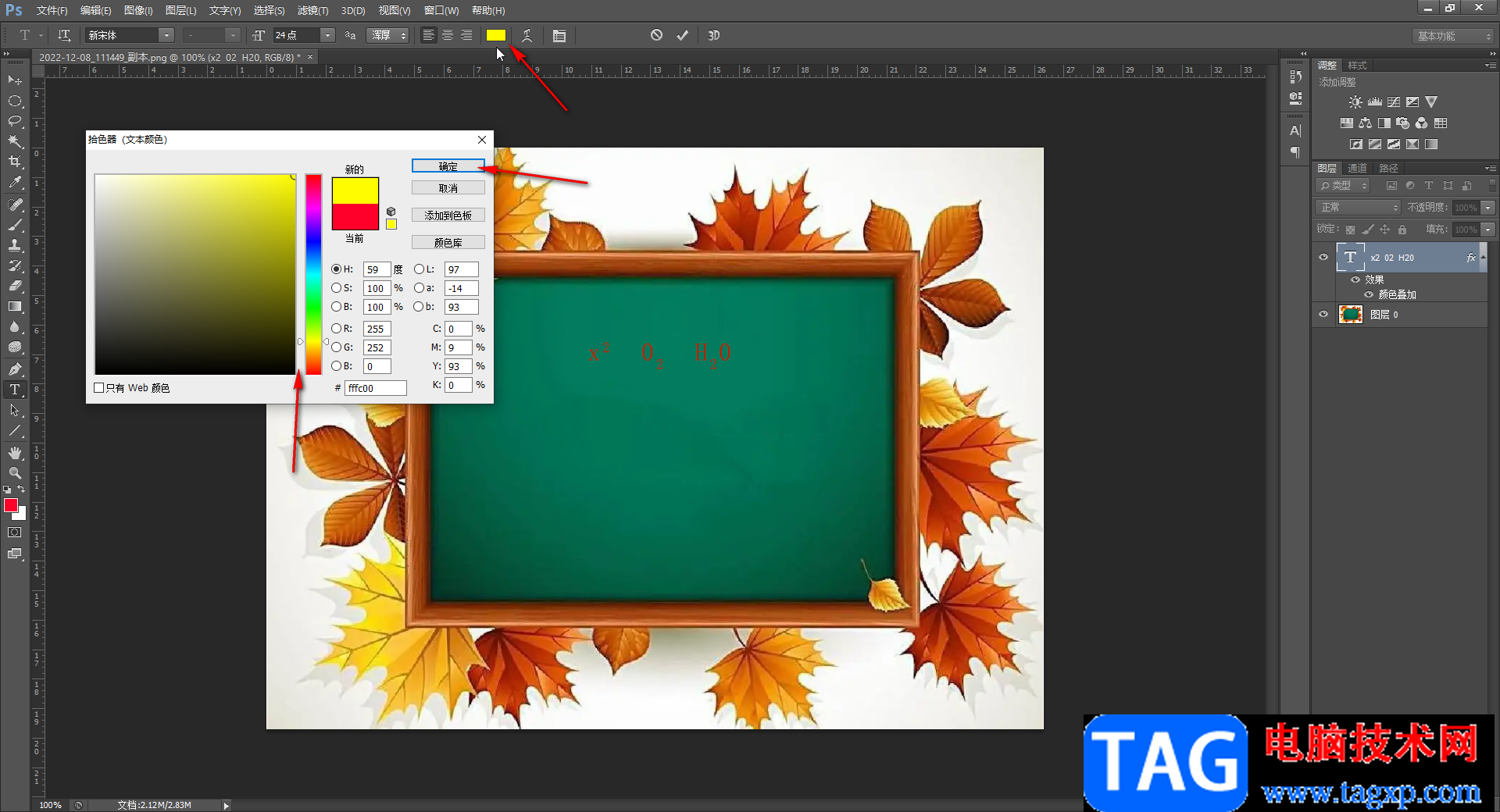
Task: Select the H hue radio button
Action: point(336,269)
